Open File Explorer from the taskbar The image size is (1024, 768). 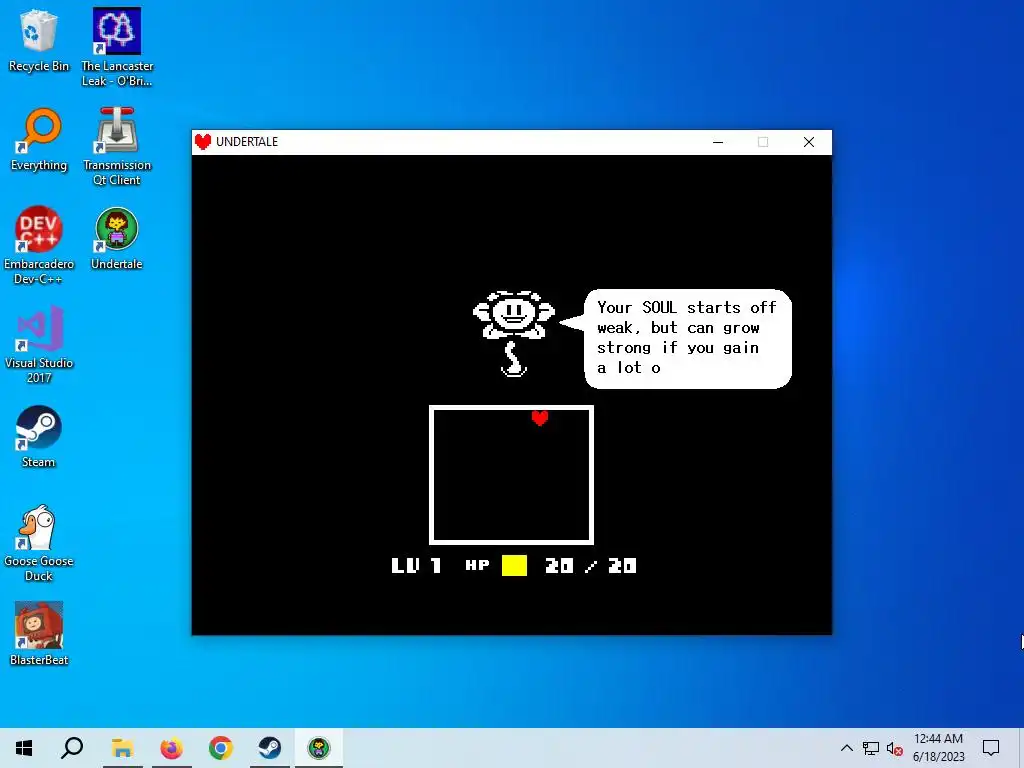tap(122, 748)
